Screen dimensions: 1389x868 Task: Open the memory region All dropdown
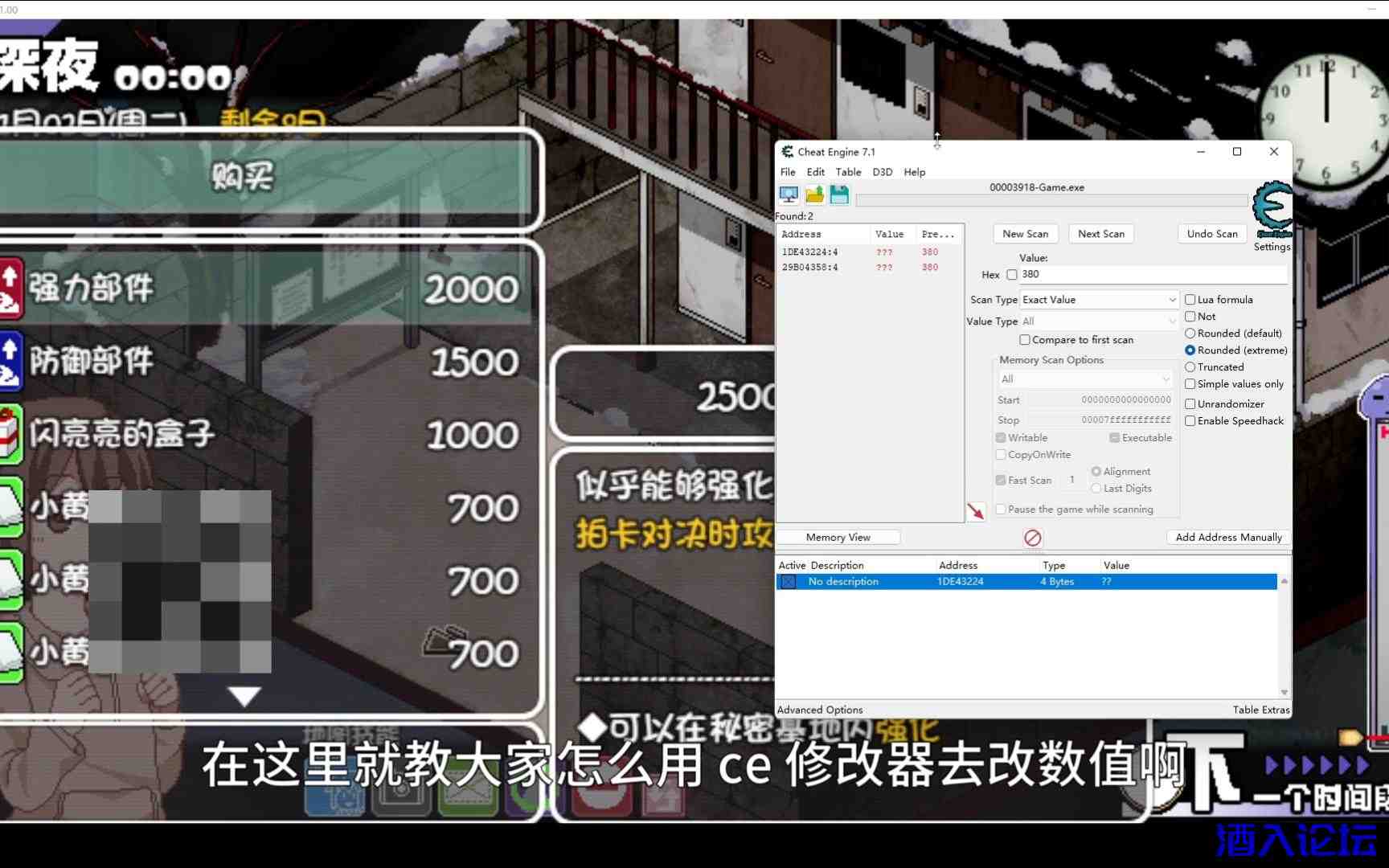(x=1085, y=379)
